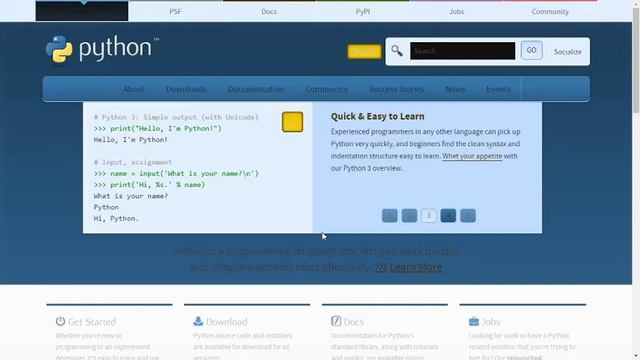640x360 pixels.
Task: Open the Download heading link
Action: click(227, 322)
